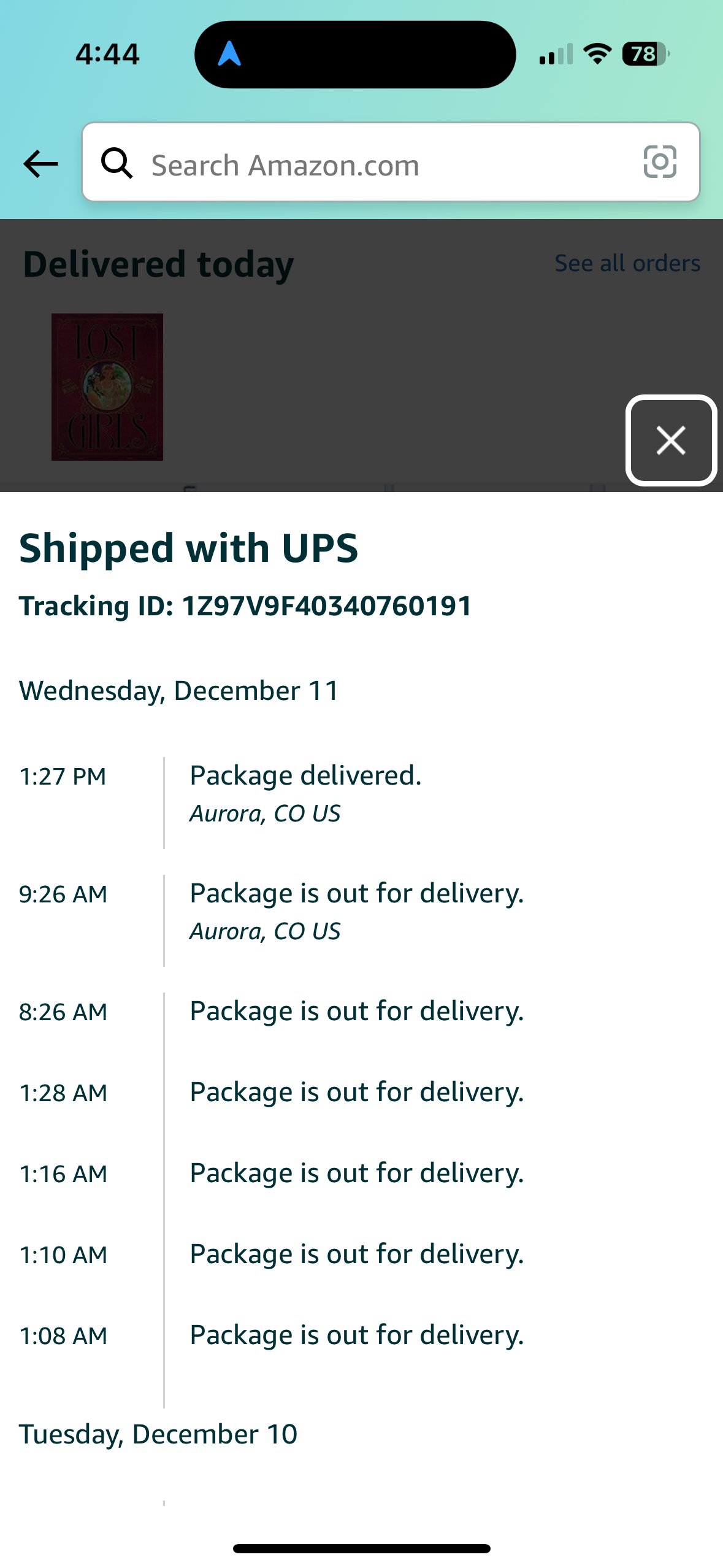
Task: Tap the blue location arrow indicator
Action: click(229, 54)
